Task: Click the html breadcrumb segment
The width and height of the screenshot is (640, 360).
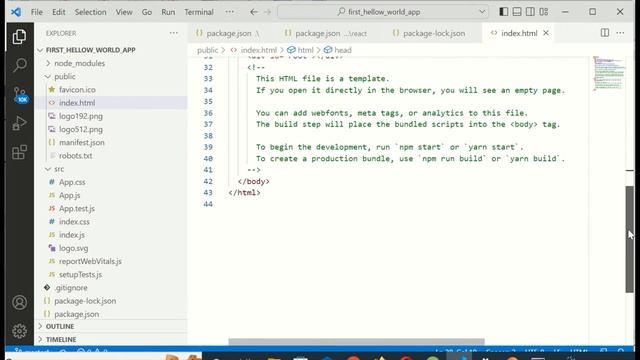Action: [x=305, y=50]
